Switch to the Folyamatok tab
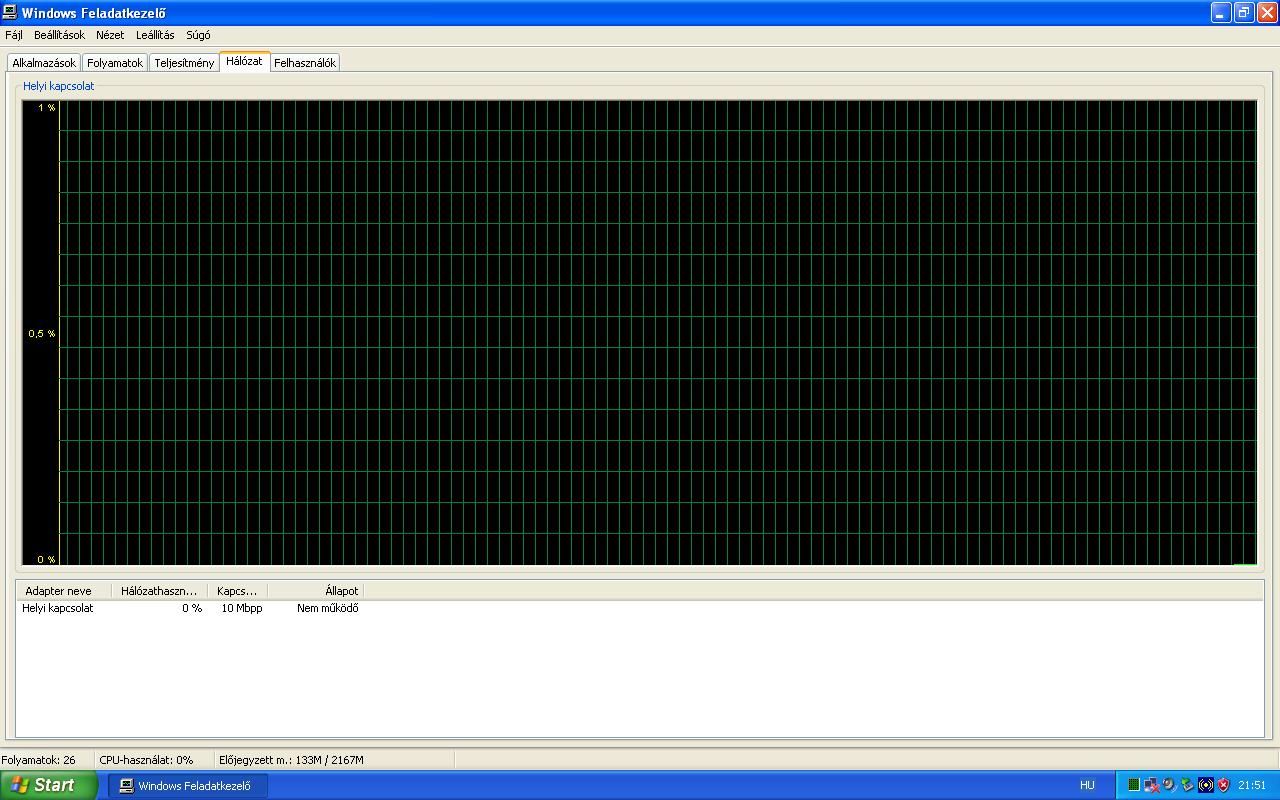Viewport: 1280px width, 800px height. [x=115, y=63]
